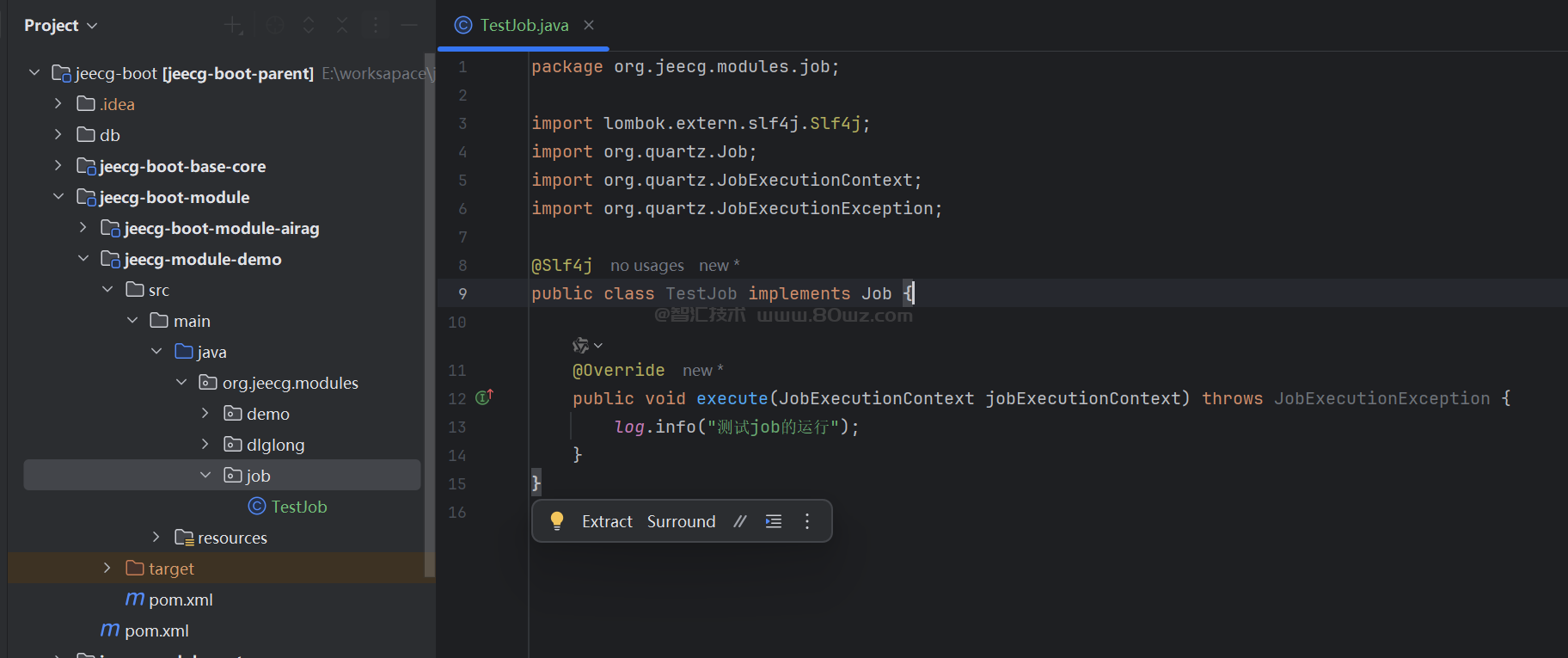Click the log.info string literal
1568x658 pixels.
coord(773,427)
